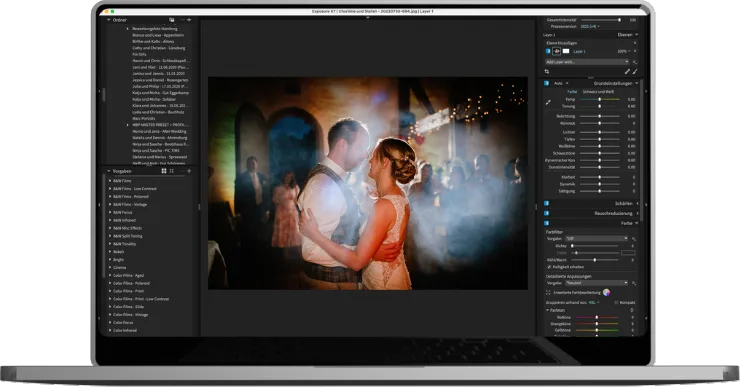Toggle the Rauschreduzierung panel switch
This screenshot has width=740, height=387.
tap(547, 213)
